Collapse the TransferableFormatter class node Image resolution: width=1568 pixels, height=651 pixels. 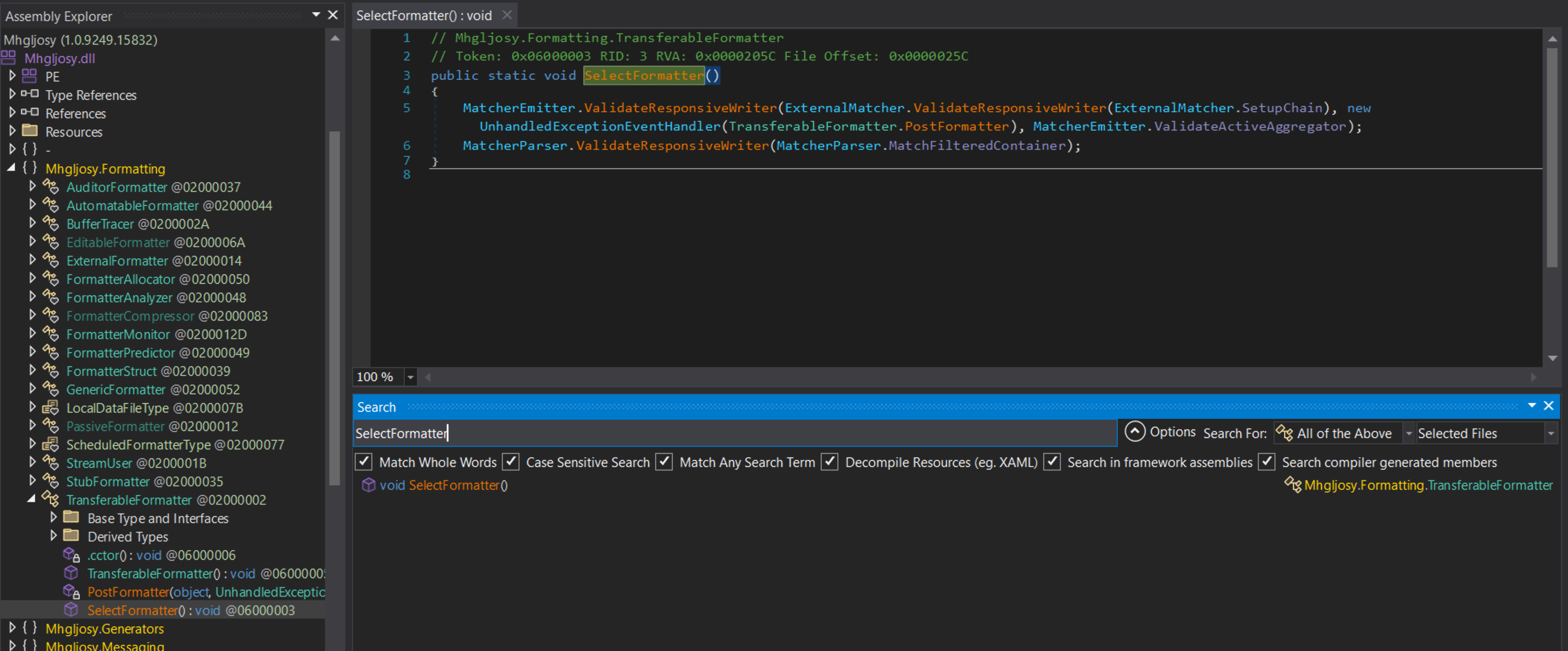click(32, 499)
